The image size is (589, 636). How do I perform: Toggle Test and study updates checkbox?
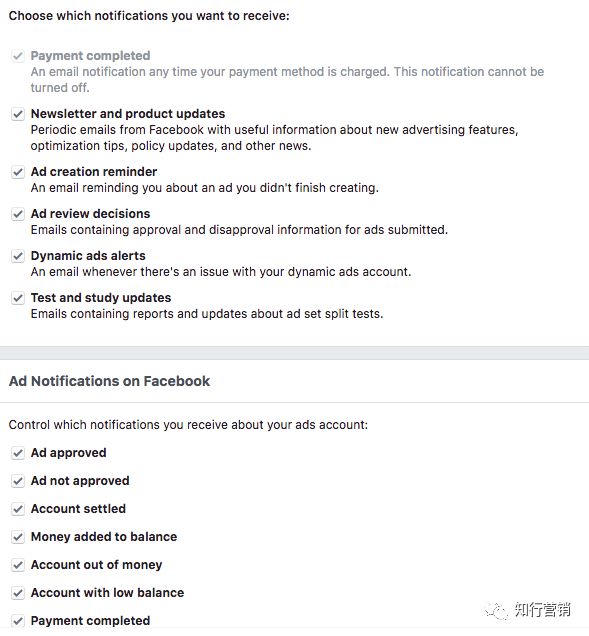(18, 298)
